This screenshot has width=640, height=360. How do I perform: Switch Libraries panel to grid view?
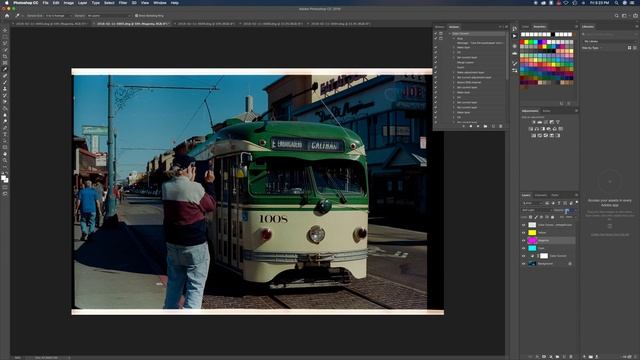pos(629,48)
